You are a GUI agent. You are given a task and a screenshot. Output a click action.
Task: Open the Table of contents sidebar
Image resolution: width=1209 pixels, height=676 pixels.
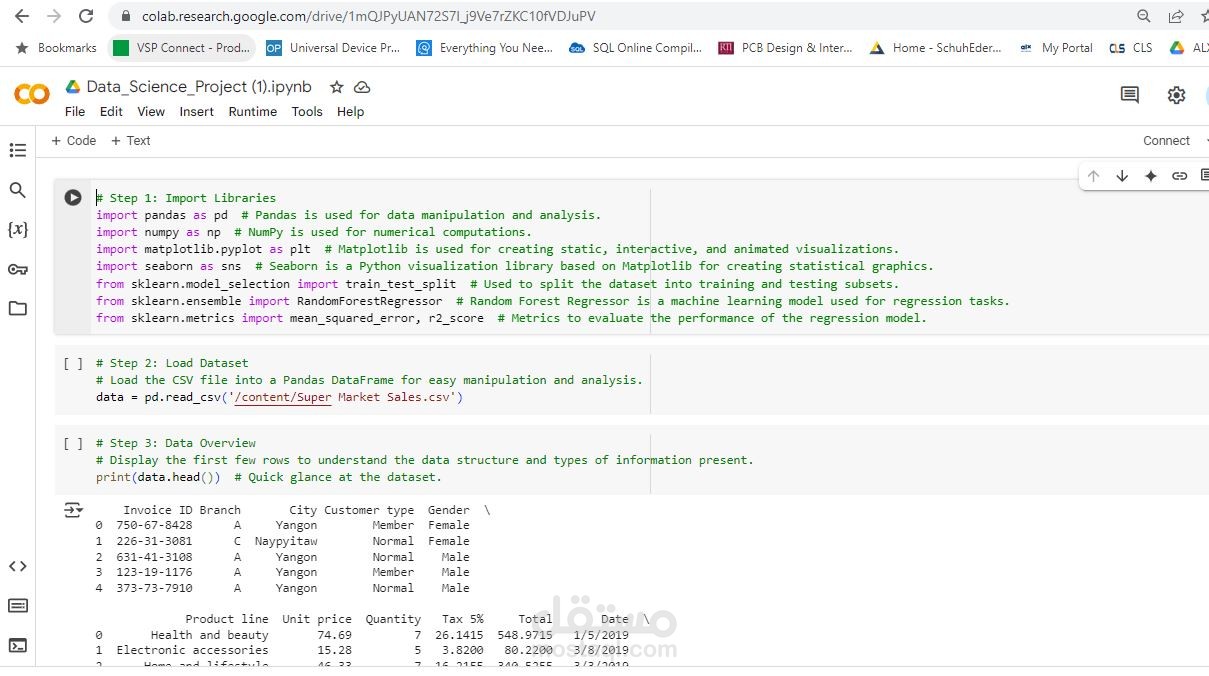point(17,150)
